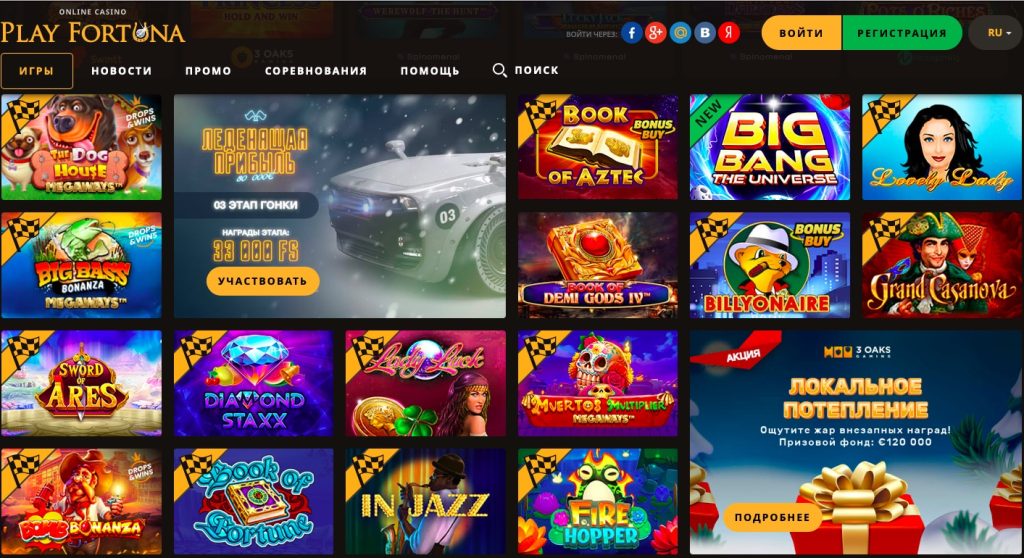
Task: Open the ПОМОЩЬ menu item
Action: click(x=430, y=71)
